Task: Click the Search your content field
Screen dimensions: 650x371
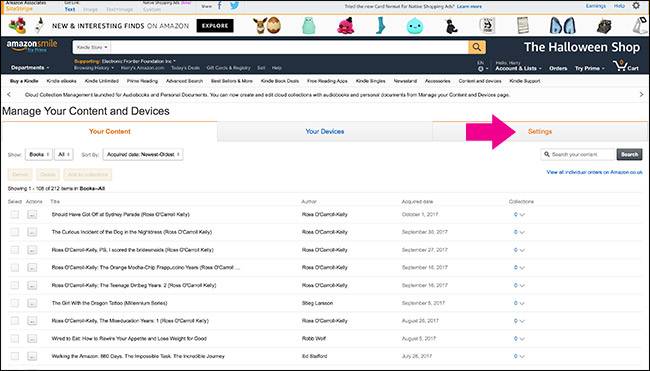Action: tap(578, 154)
